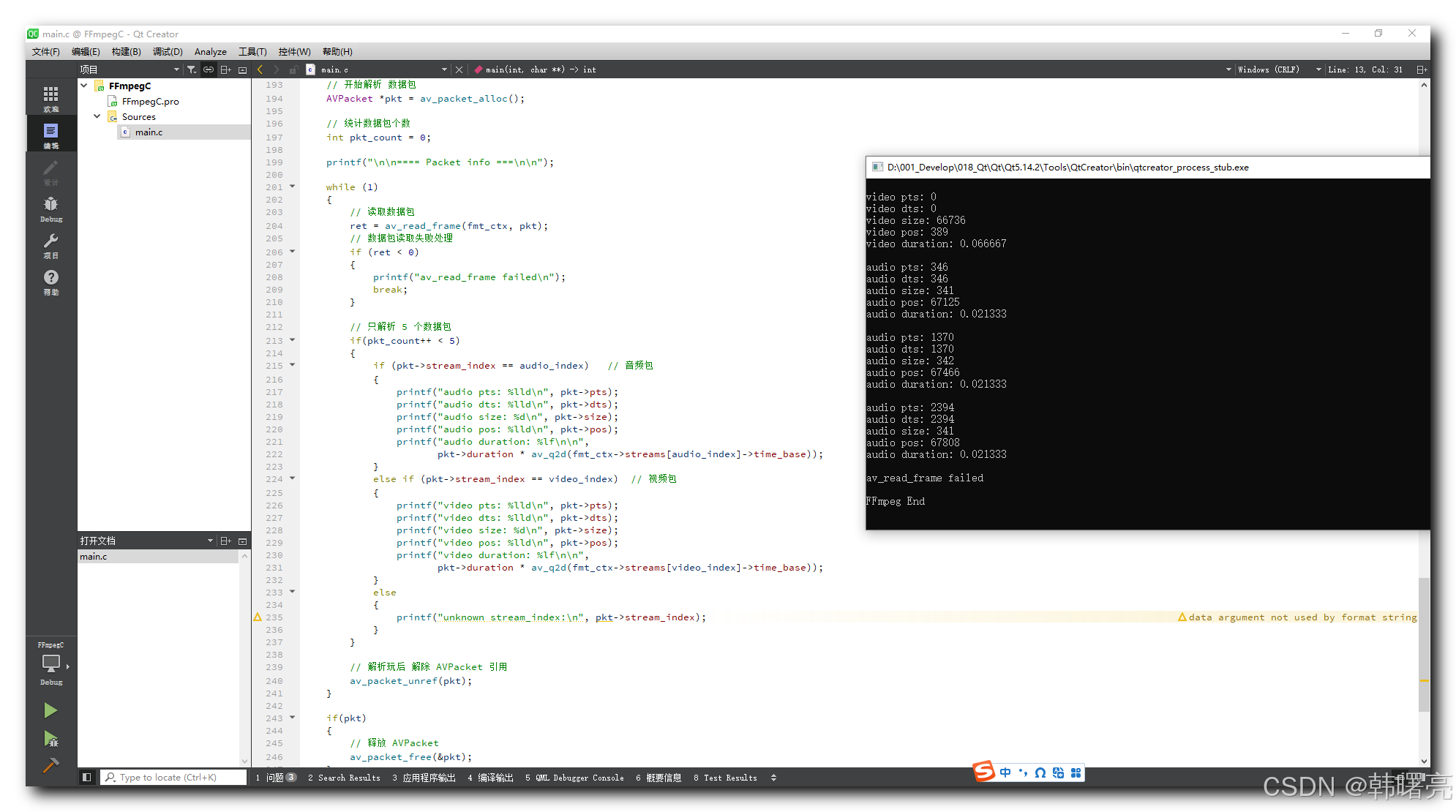Open the Open Documents panel type dropdown
The width and height of the screenshot is (1456, 812).
point(210,541)
